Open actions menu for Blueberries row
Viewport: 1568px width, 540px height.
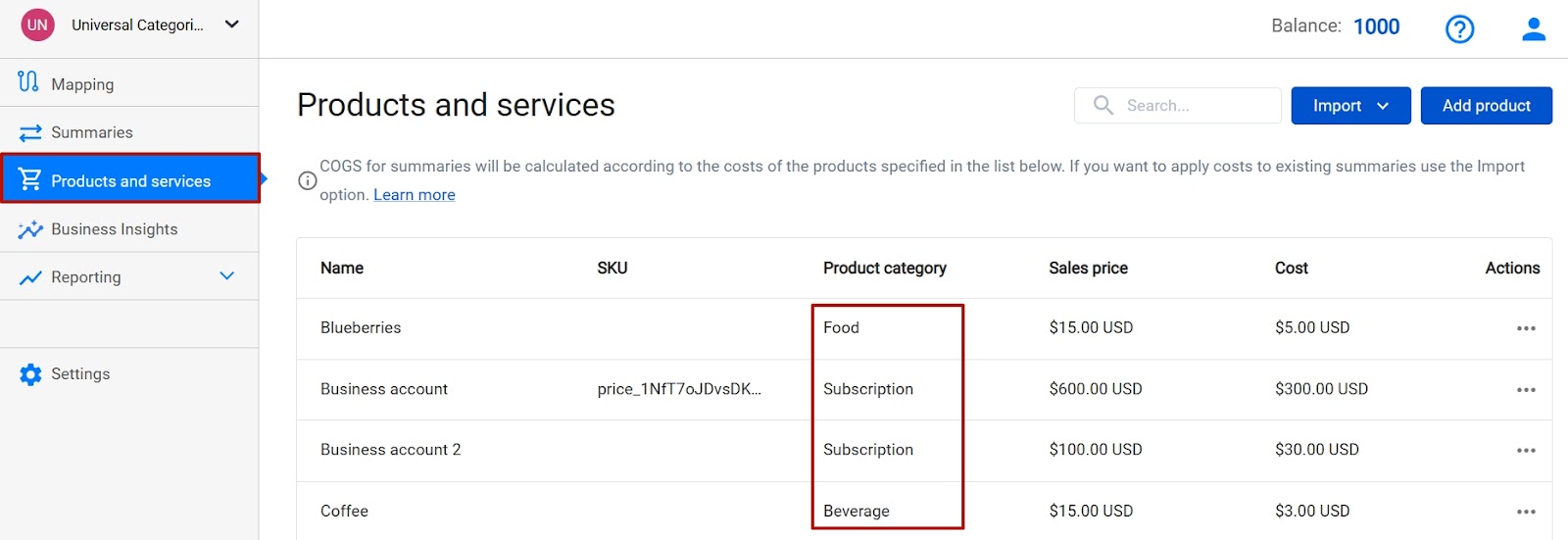pos(1526,328)
